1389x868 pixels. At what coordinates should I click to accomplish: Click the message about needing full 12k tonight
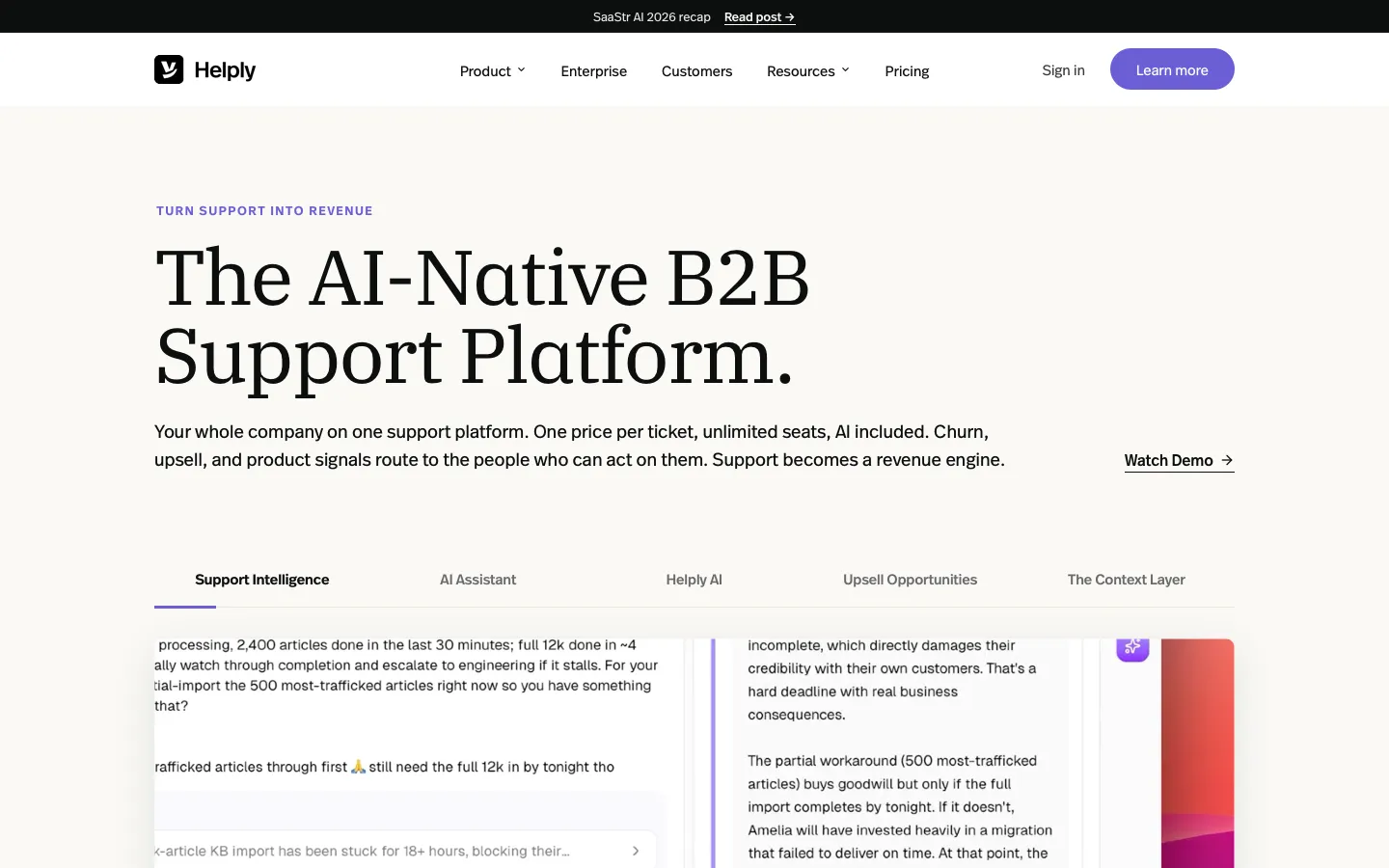click(385, 767)
